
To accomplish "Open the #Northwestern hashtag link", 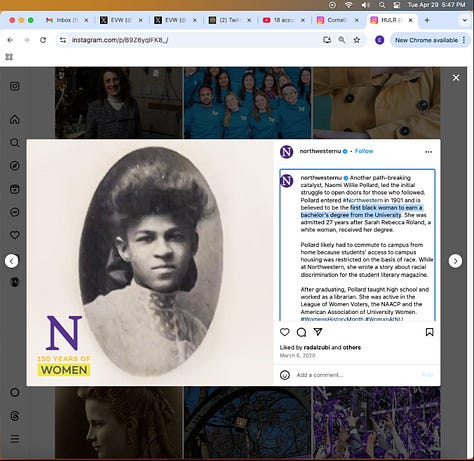I will tap(363, 200).
